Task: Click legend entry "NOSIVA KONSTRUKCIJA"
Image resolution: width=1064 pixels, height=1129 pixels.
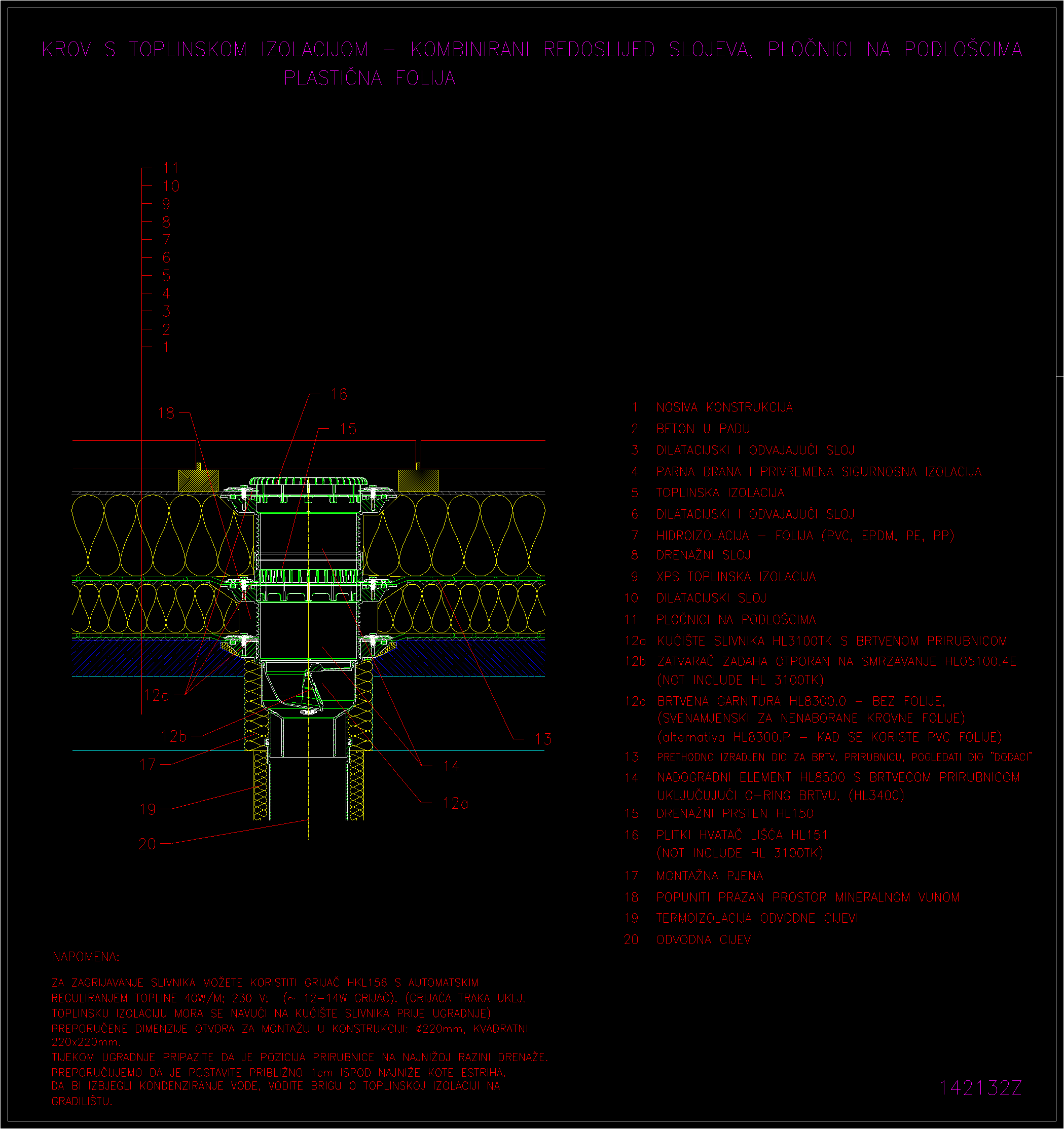Action: [724, 407]
